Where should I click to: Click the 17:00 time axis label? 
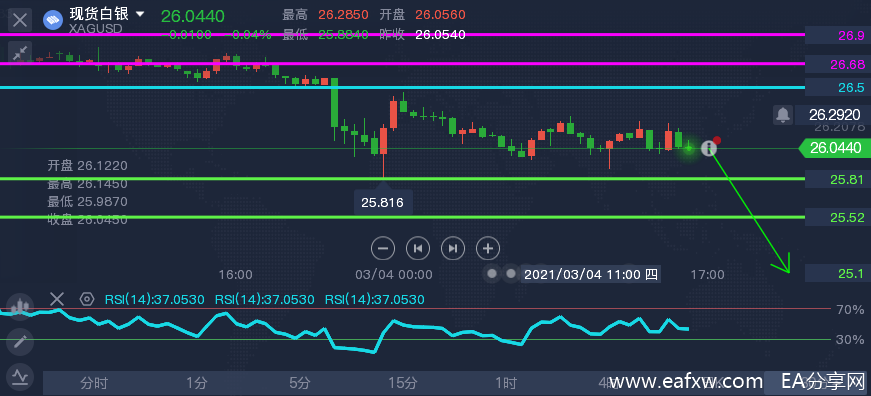(x=707, y=274)
